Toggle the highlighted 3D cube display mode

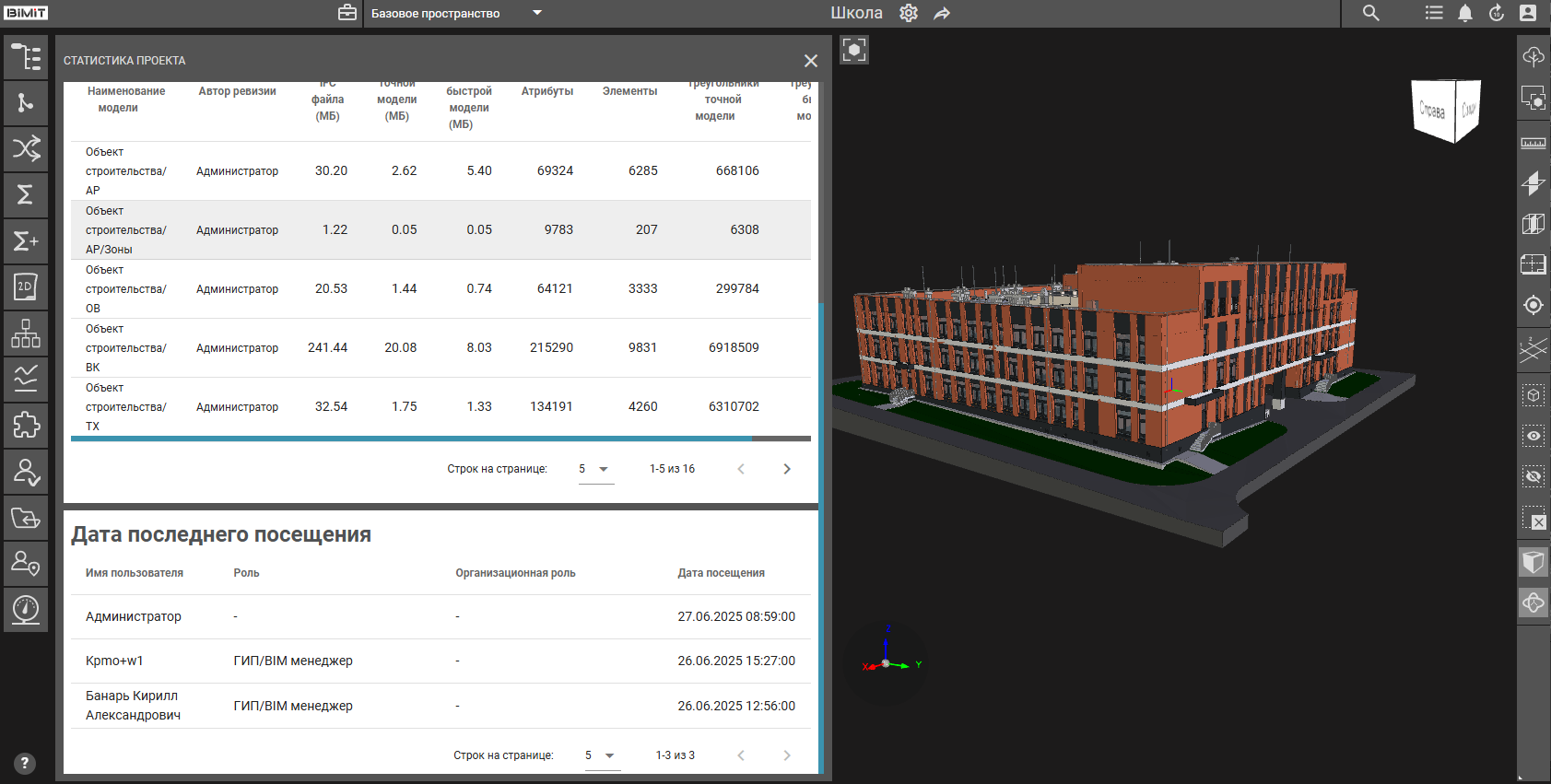(x=1533, y=562)
